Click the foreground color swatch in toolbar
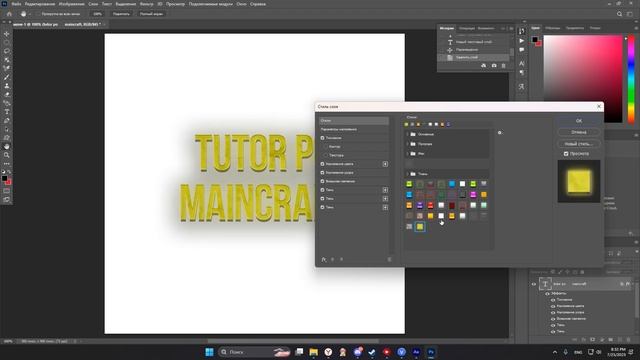This screenshot has width=640, height=360. (x=4, y=178)
